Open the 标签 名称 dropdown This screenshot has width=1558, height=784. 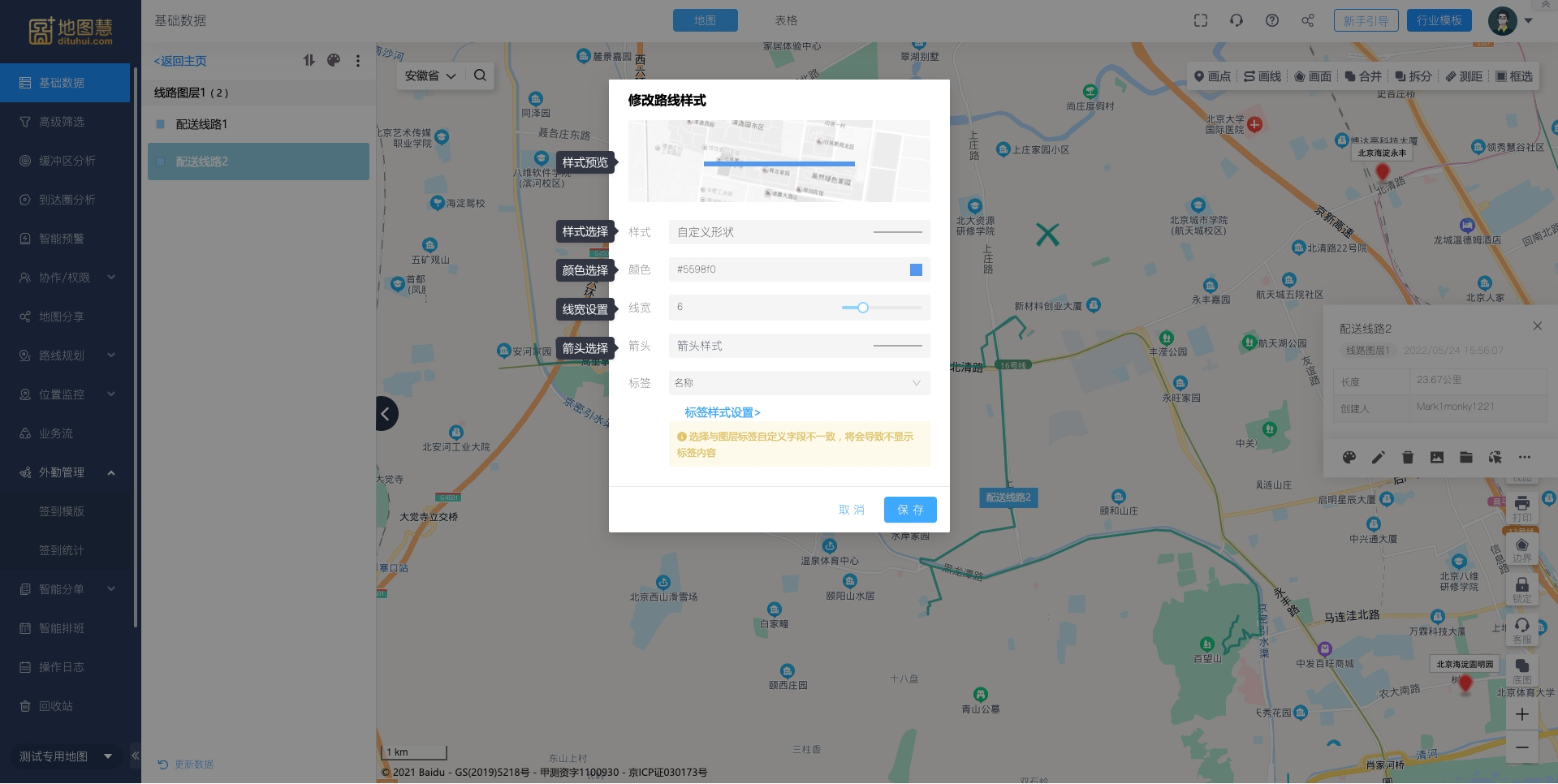pos(799,383)
